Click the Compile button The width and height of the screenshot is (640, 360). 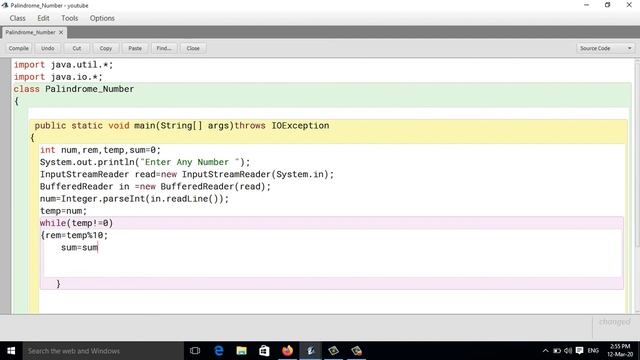[19, 48]
